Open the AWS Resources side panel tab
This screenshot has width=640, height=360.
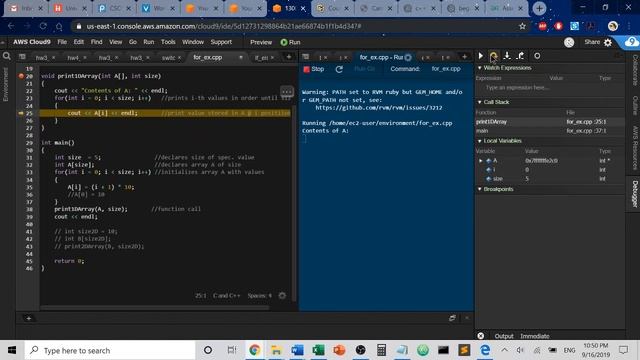pyautogui.click(x=635, y=148)
